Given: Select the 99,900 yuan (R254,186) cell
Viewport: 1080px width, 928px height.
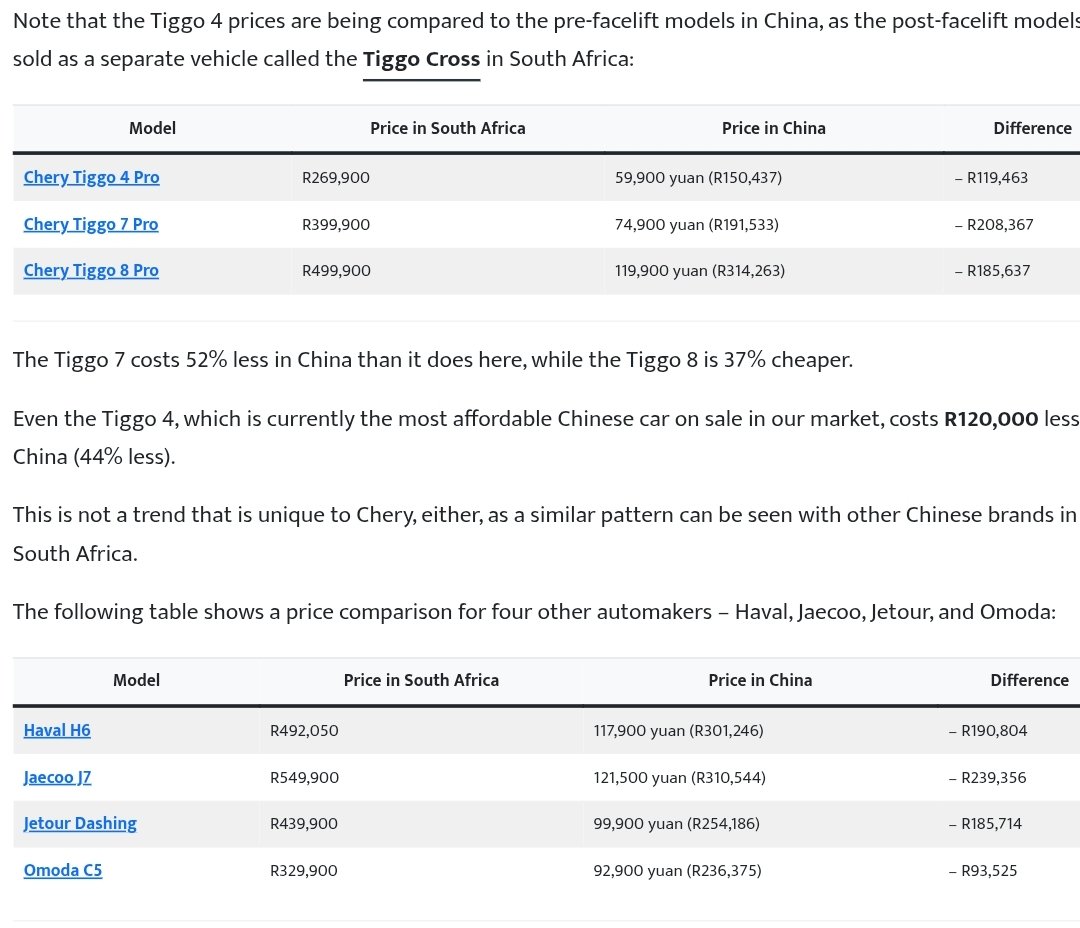Looking at the screenshot, I should (760, 823).
